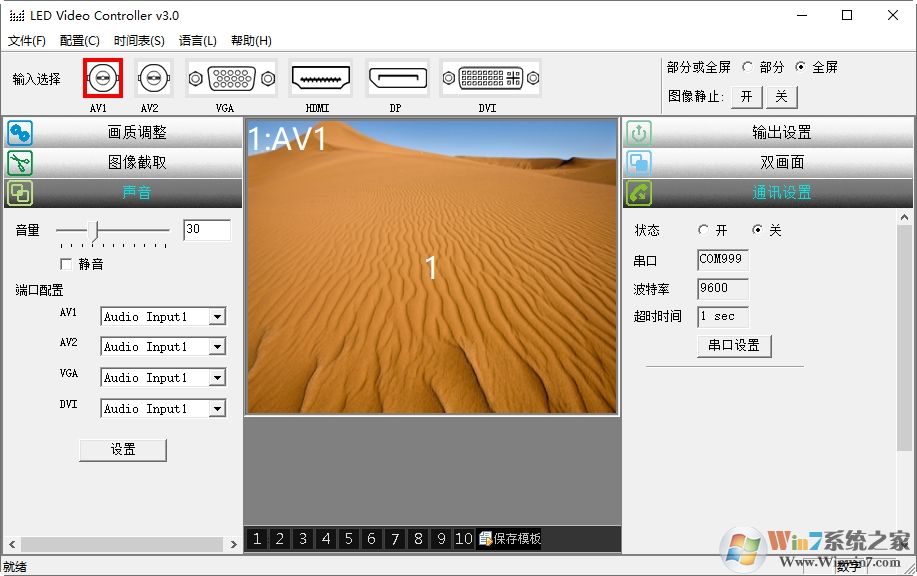Select template preset number 5
The image size is (917, 576).
(x=349, y=538)
